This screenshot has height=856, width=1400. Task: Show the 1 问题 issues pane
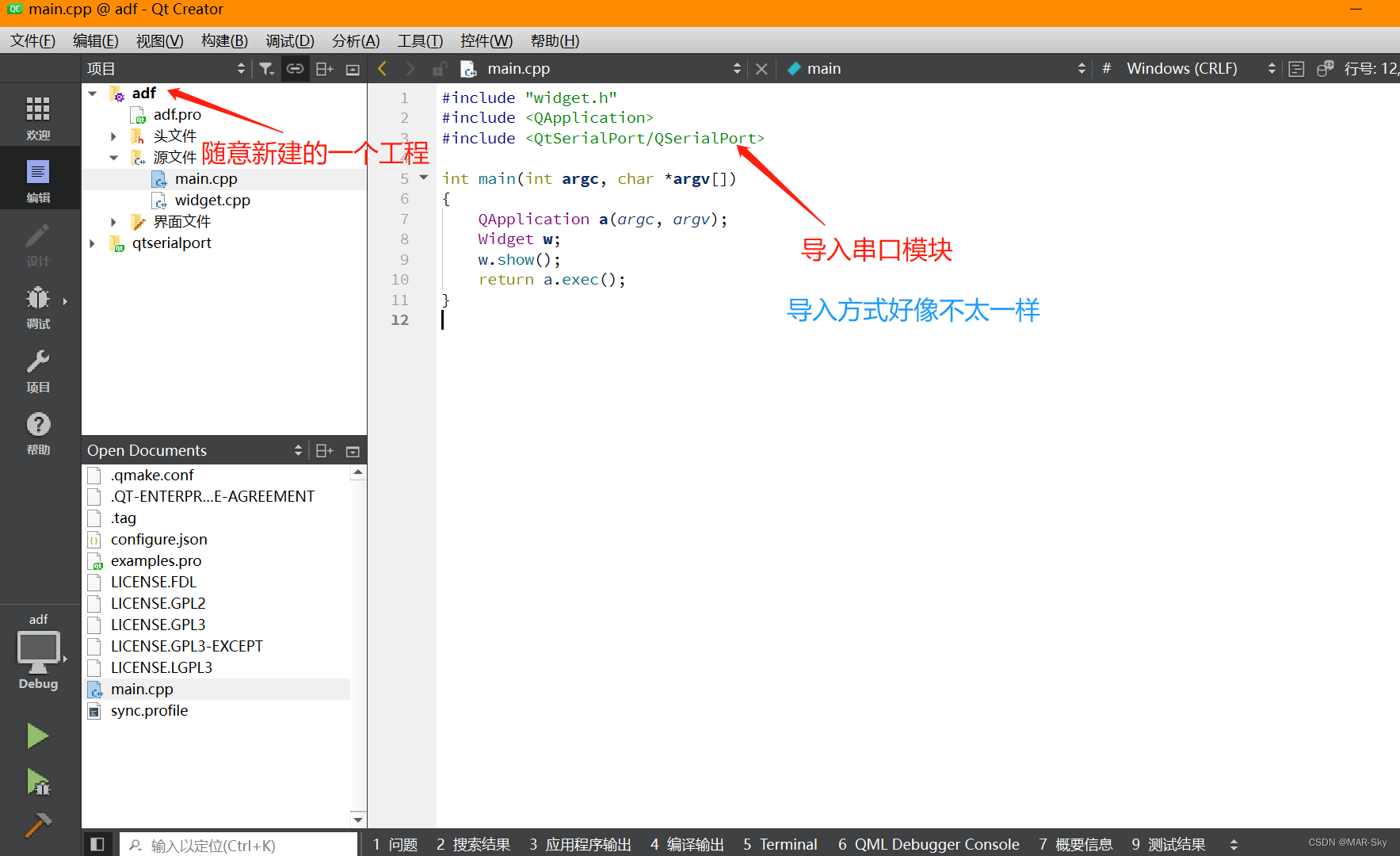pos(395,845)
